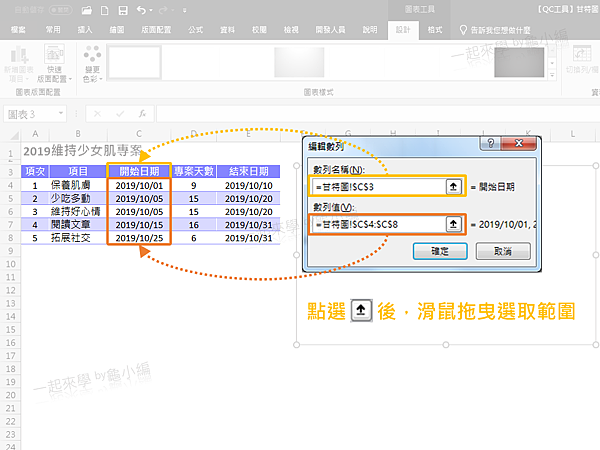The width and height of the screenshot is (600, 450).
Task: Open the Quick Layout dropdown
Action: coord(54,64)
